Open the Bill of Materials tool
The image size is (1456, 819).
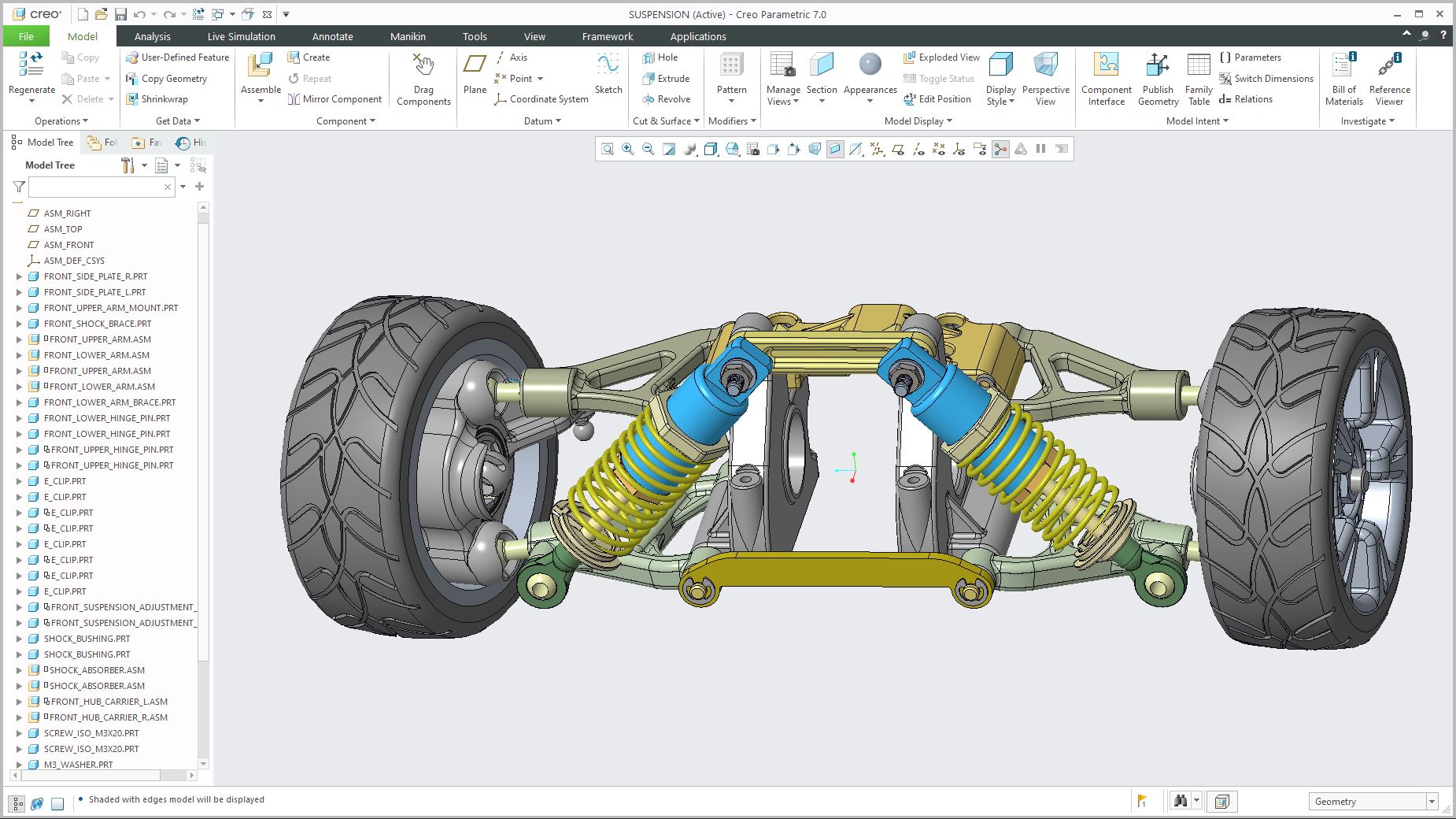1343,65
